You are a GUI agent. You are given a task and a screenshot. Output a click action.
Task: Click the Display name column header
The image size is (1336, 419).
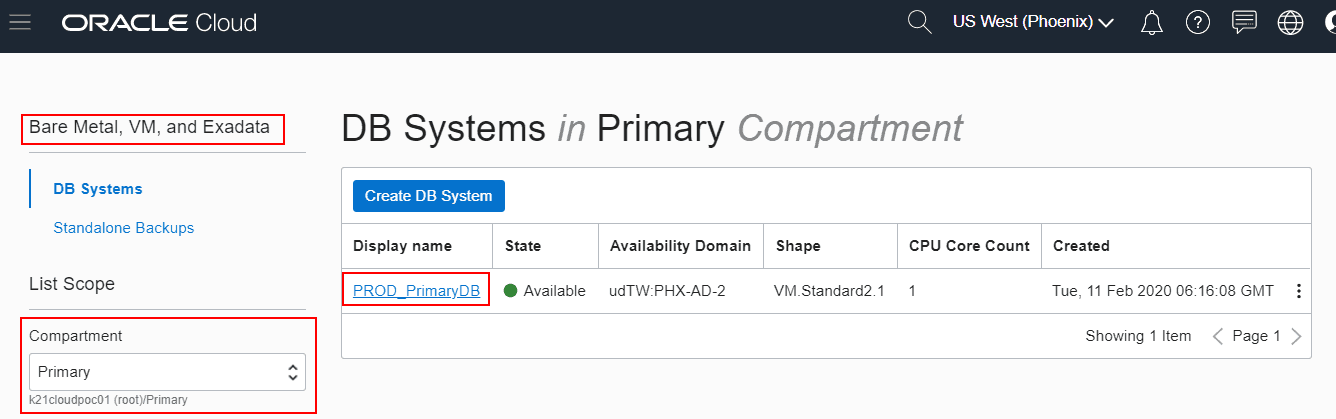[402, 246]
